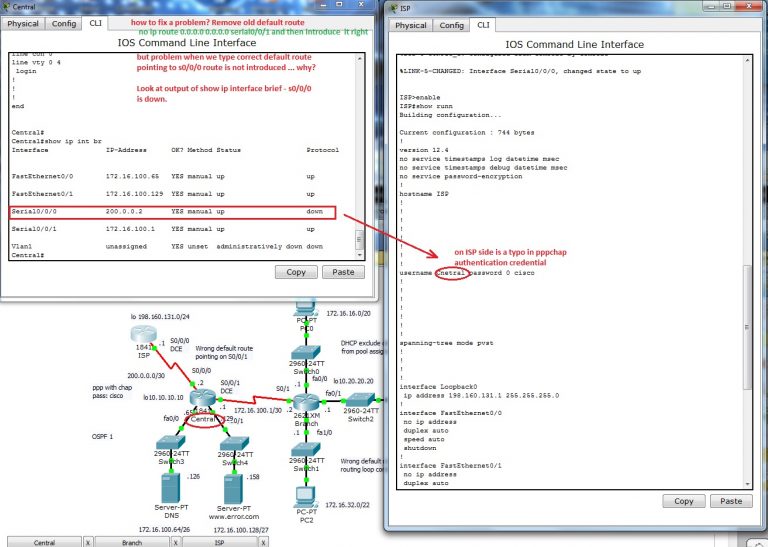Open the www.error.com server icon

point(233,489)
